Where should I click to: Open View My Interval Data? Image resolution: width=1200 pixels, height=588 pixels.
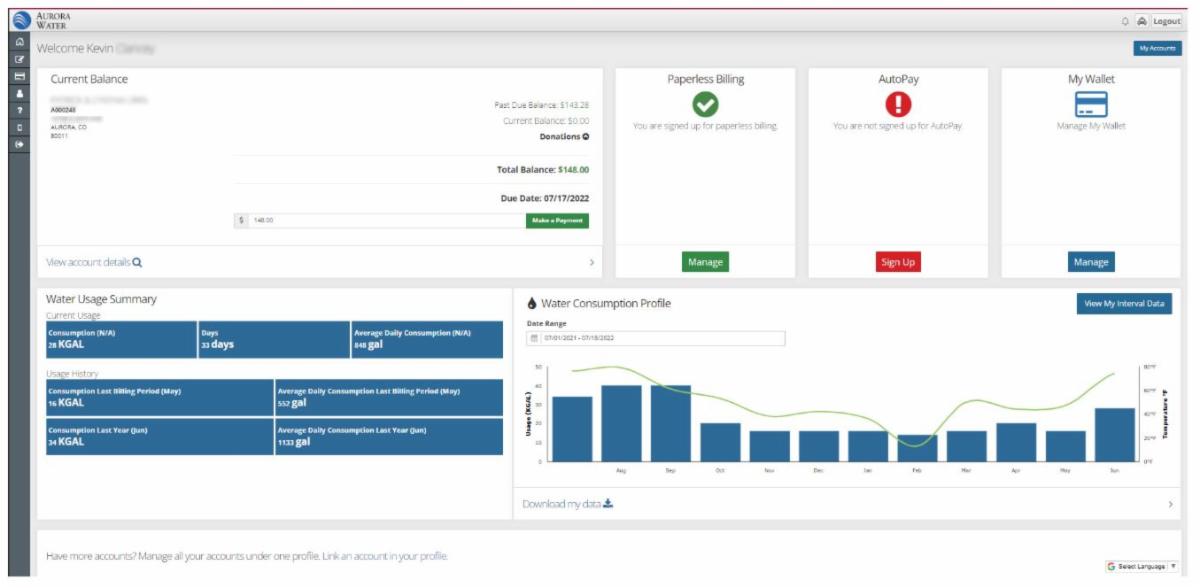click(1124, 304)
